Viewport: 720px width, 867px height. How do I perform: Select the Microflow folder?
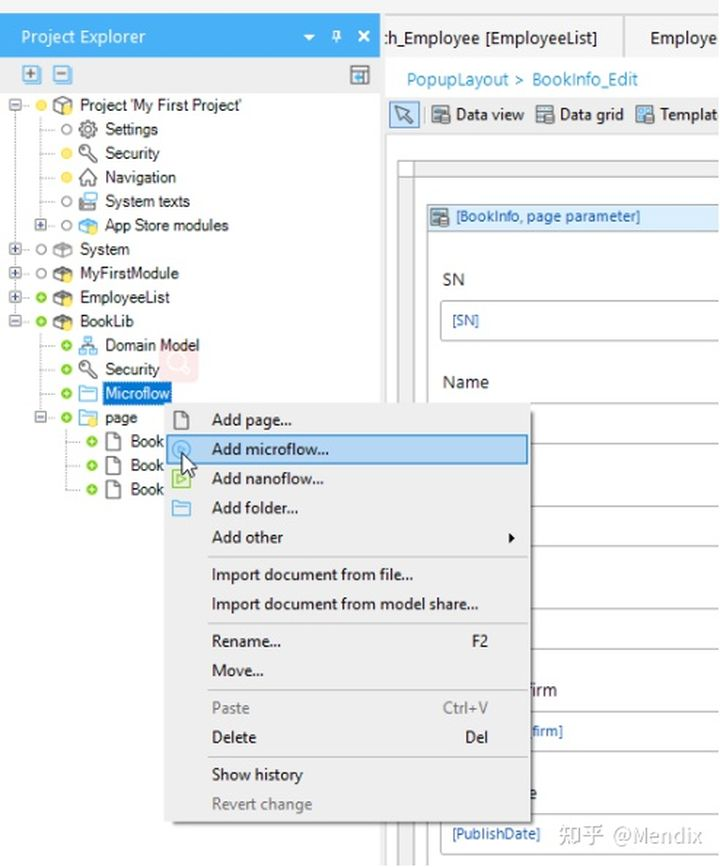pyautogui.click(x=137, y=394)
